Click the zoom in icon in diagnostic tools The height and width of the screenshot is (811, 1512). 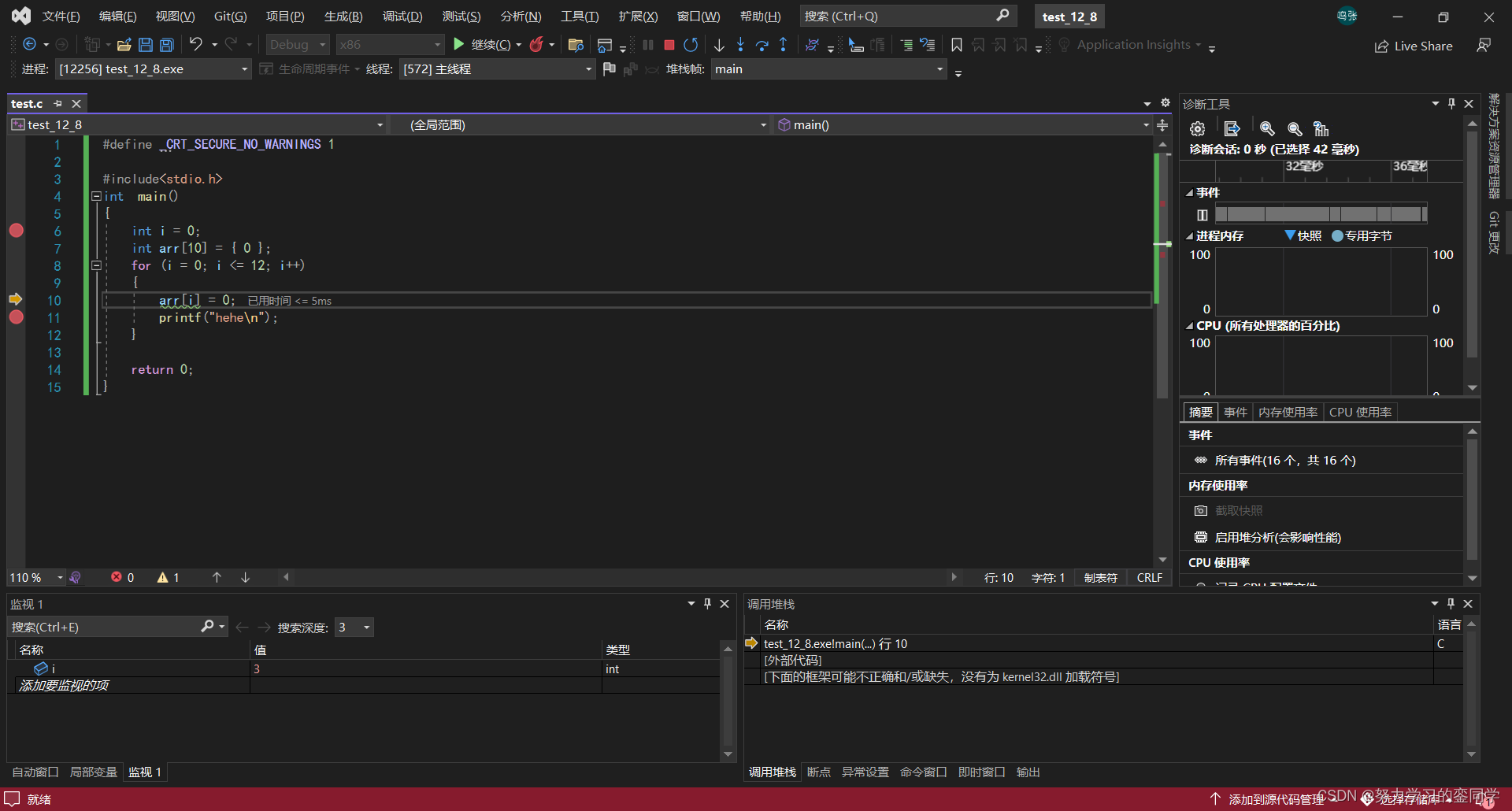point(1267,129)
